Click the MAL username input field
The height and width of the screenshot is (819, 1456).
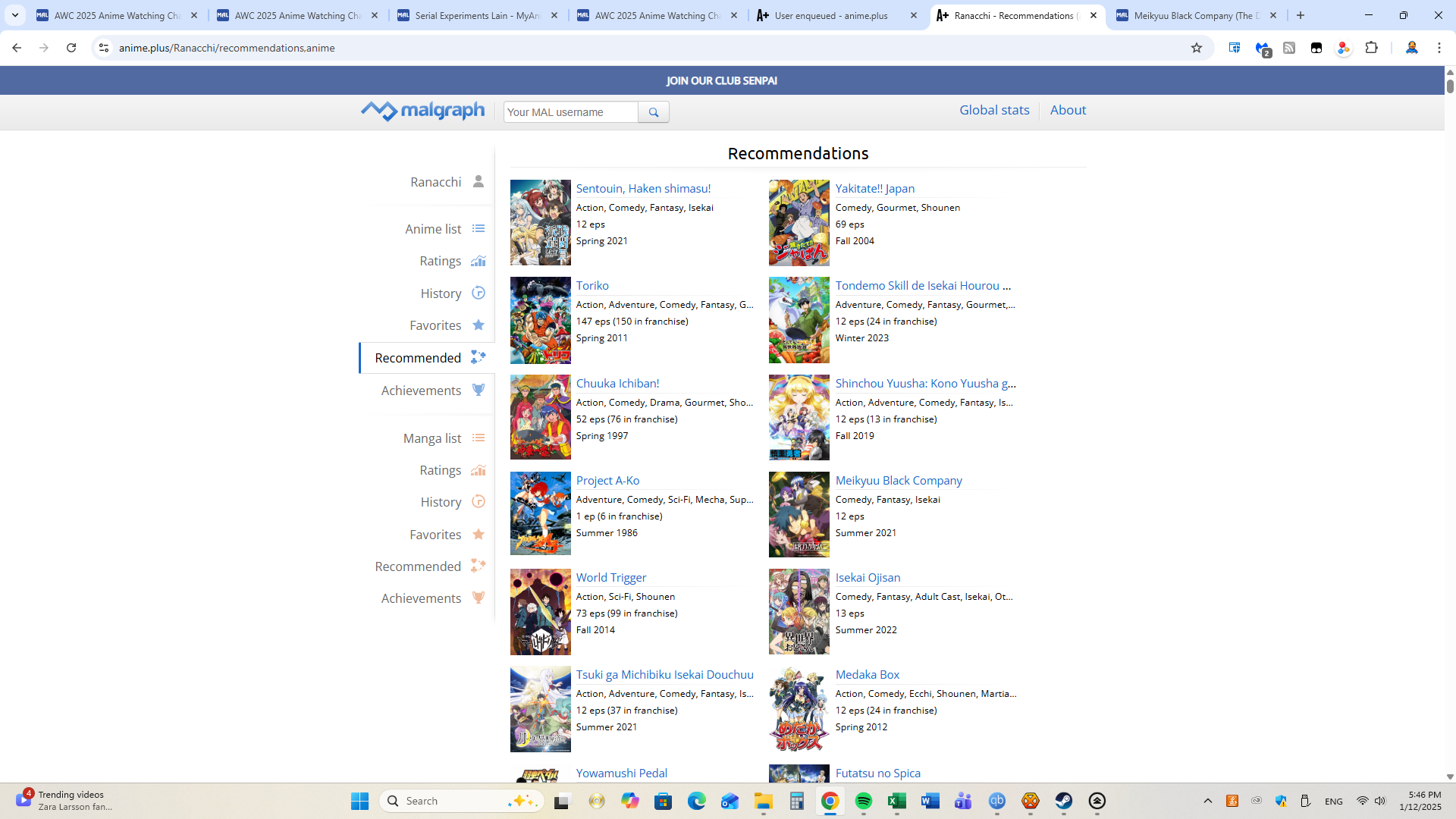[571, 112]
